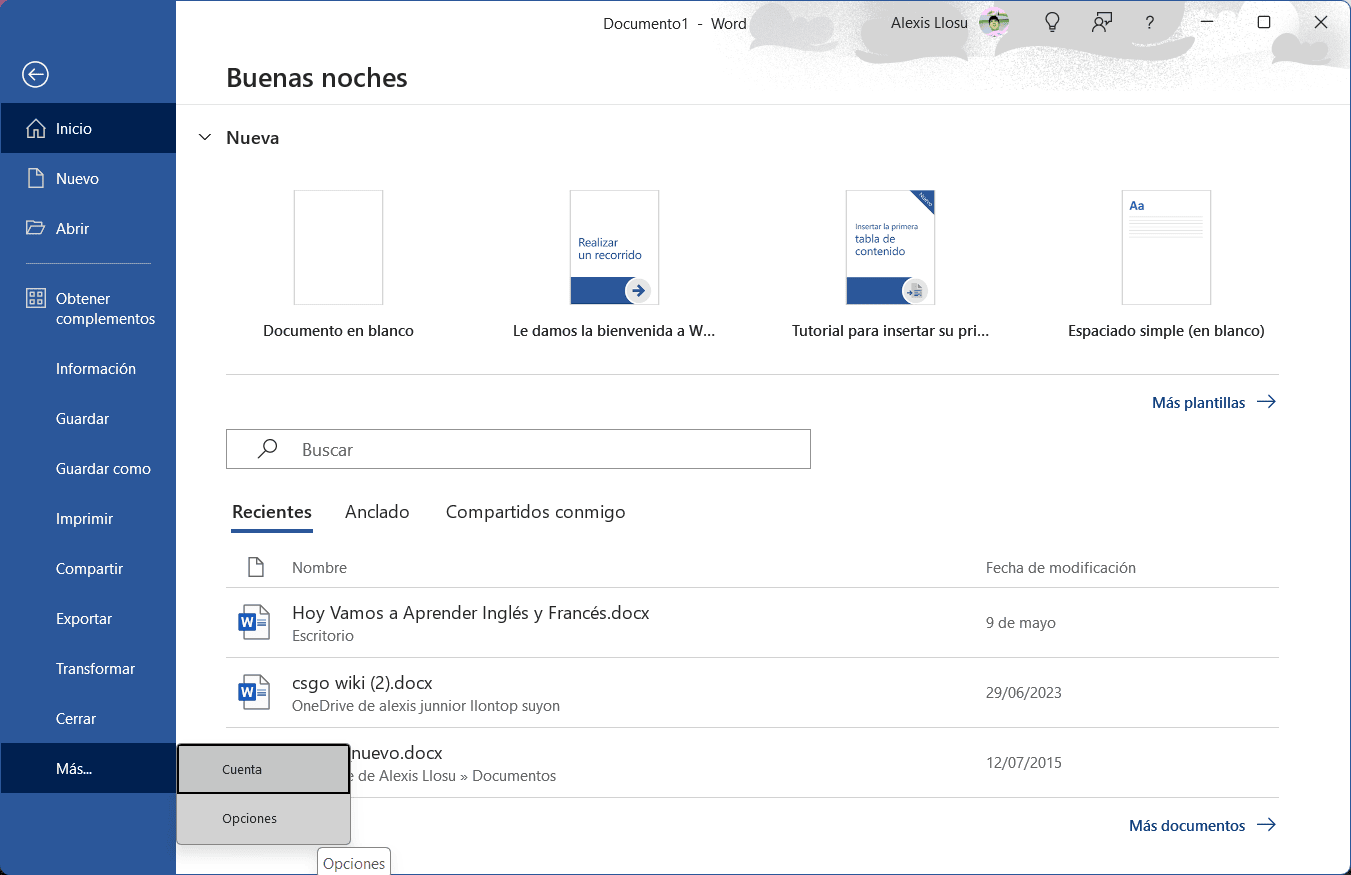Open the Abrir section
This screenshot has width=1351, height=875.
pyautogui.click(x=88, y=228)
